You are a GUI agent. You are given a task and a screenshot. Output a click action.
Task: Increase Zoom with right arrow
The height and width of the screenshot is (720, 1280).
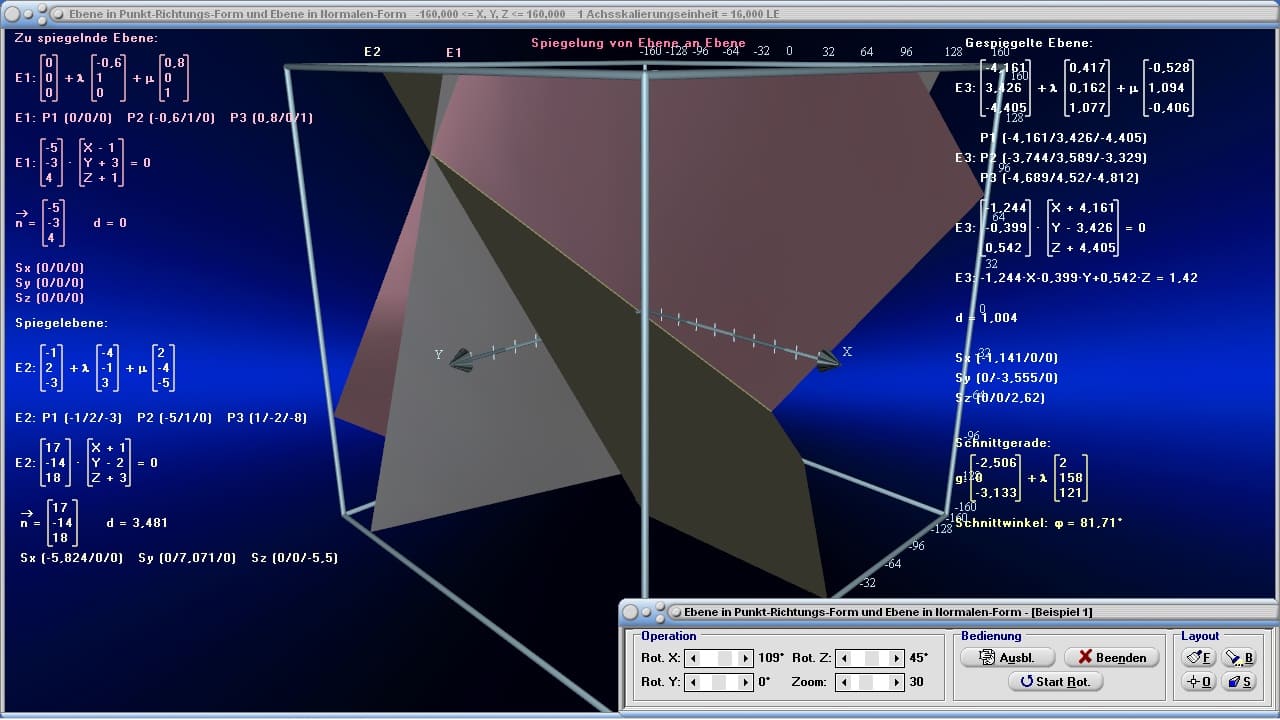[x=897, y=682]
